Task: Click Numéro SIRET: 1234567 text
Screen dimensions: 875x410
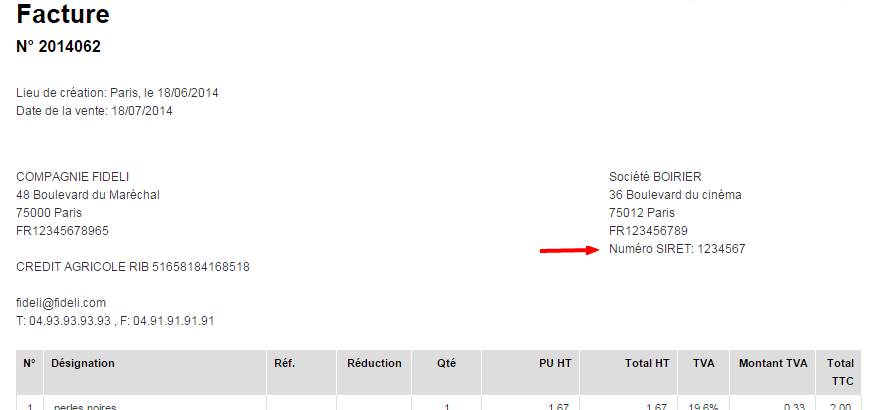Action: click(x=677, y=249)
